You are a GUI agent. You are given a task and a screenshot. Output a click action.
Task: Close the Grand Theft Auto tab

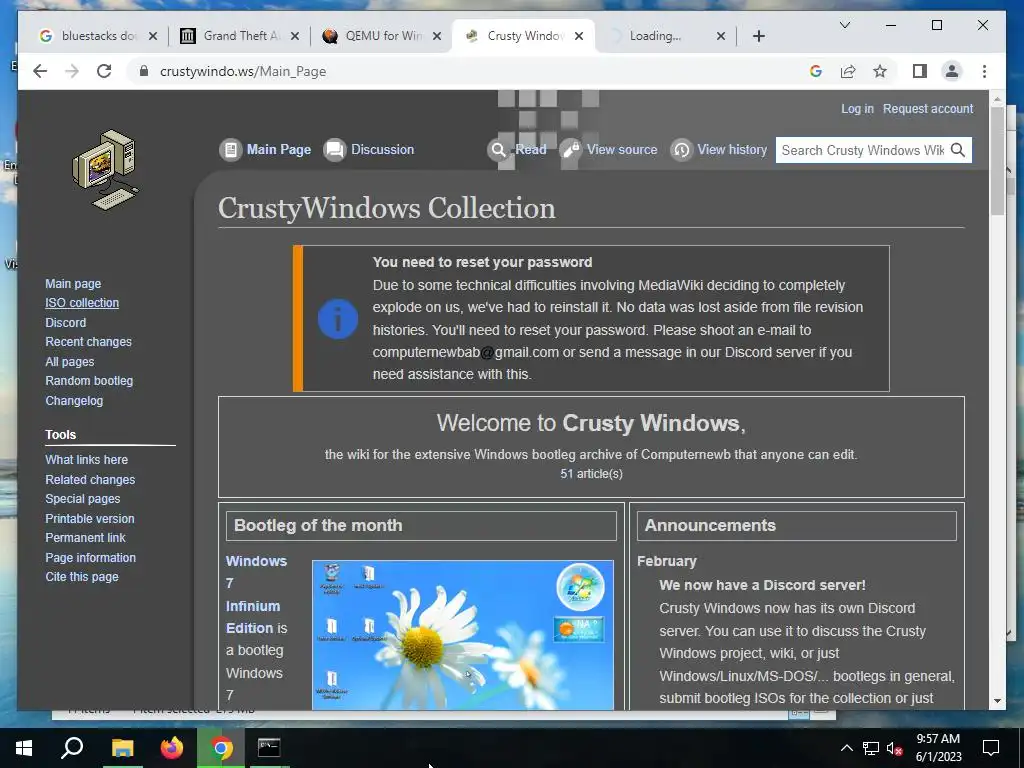coord(295,36)
